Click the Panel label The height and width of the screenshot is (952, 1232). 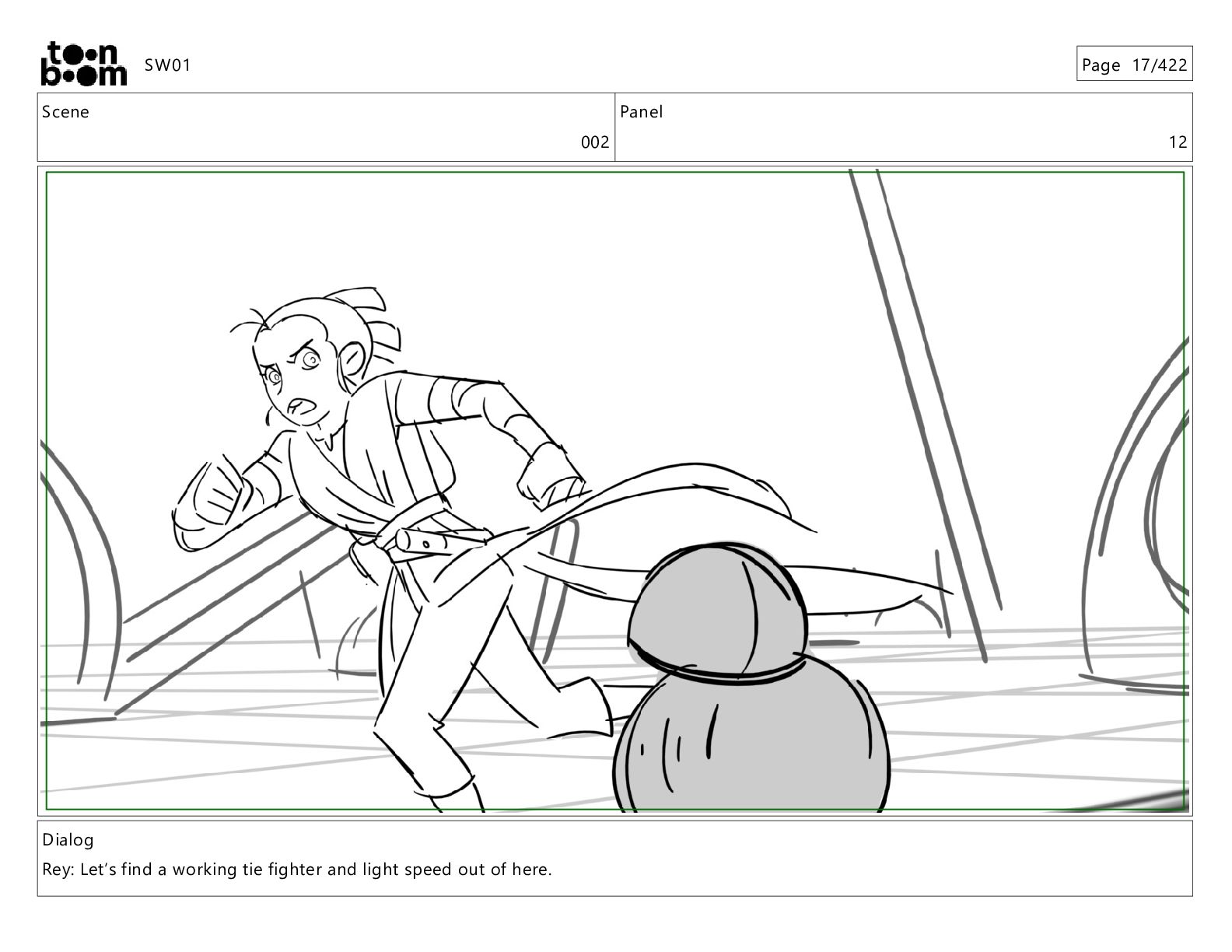point(642,112)
